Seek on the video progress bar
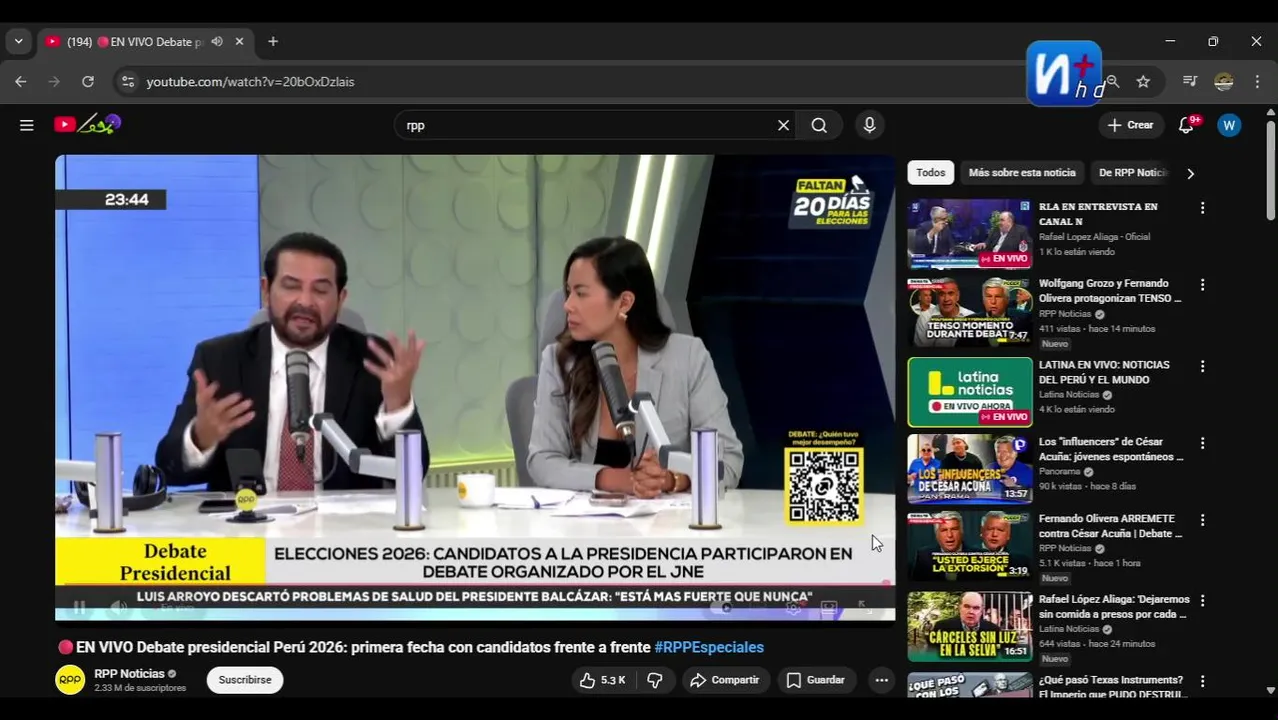Image resolution: width=1278 pixels, height=720 pixels. click(x=475, y=583)
